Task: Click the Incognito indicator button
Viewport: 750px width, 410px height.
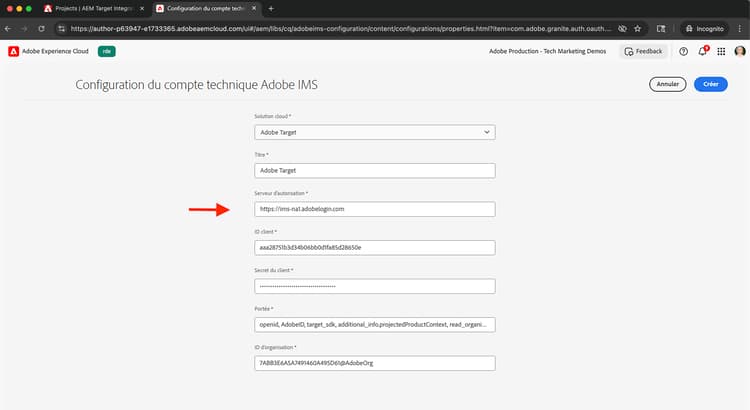Action: [705, 29]
